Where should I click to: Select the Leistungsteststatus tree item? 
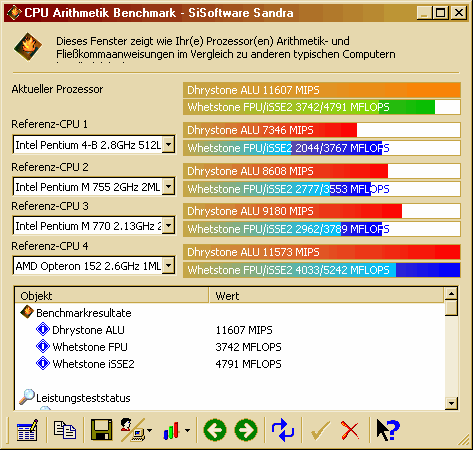coord(83,398)
